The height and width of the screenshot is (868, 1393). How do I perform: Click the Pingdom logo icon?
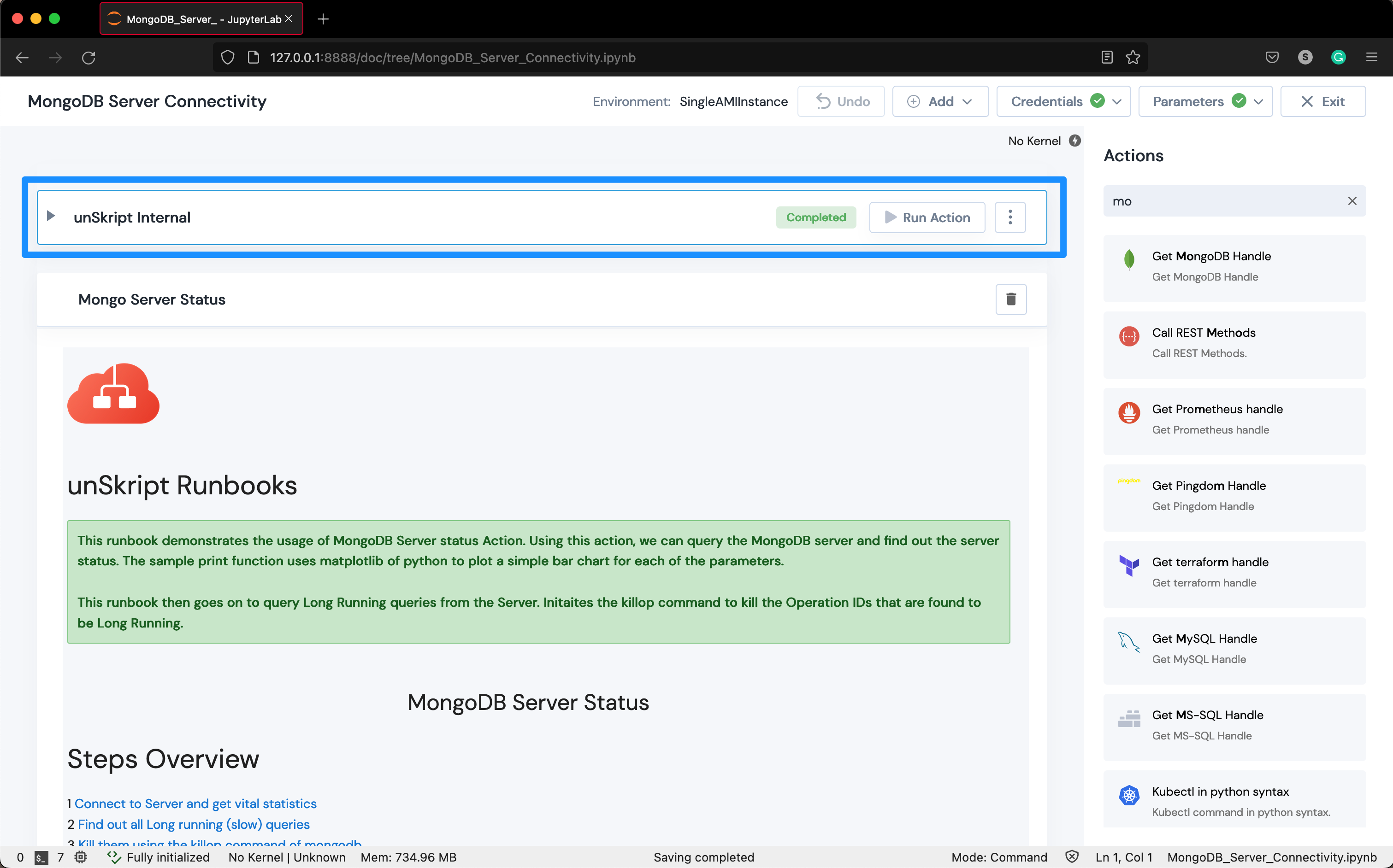click(1129, 481)
